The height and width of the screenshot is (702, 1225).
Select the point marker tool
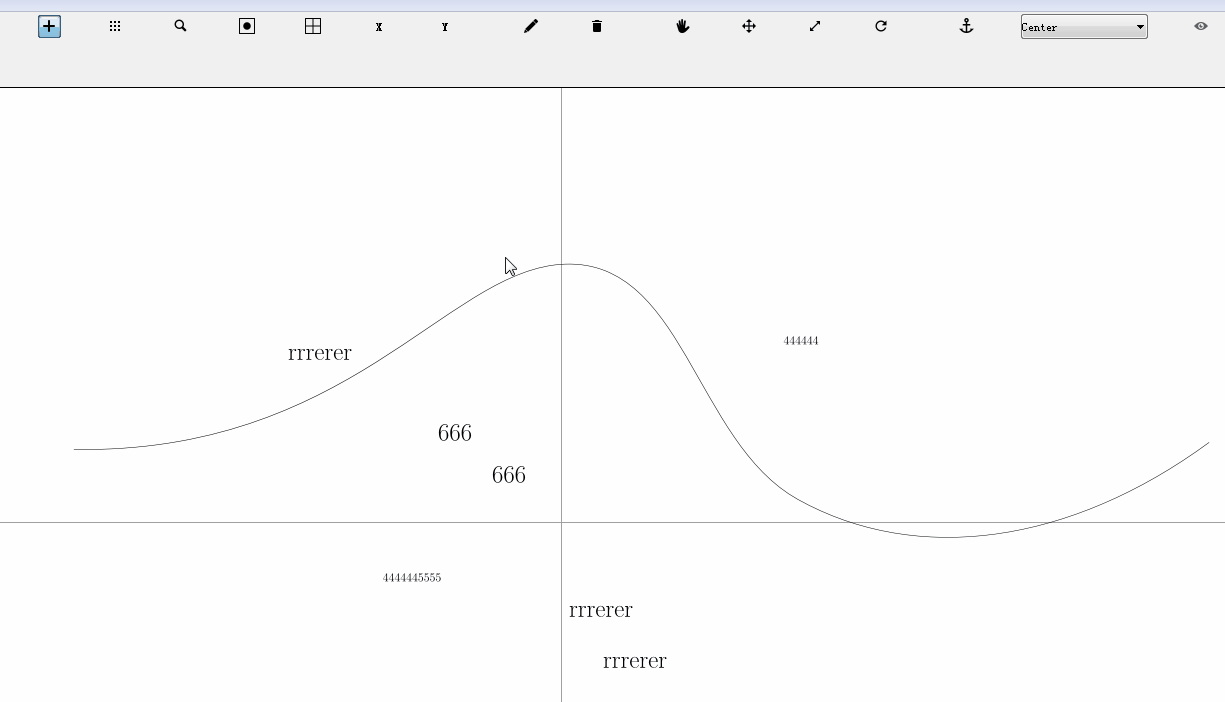tap(246, 26)
